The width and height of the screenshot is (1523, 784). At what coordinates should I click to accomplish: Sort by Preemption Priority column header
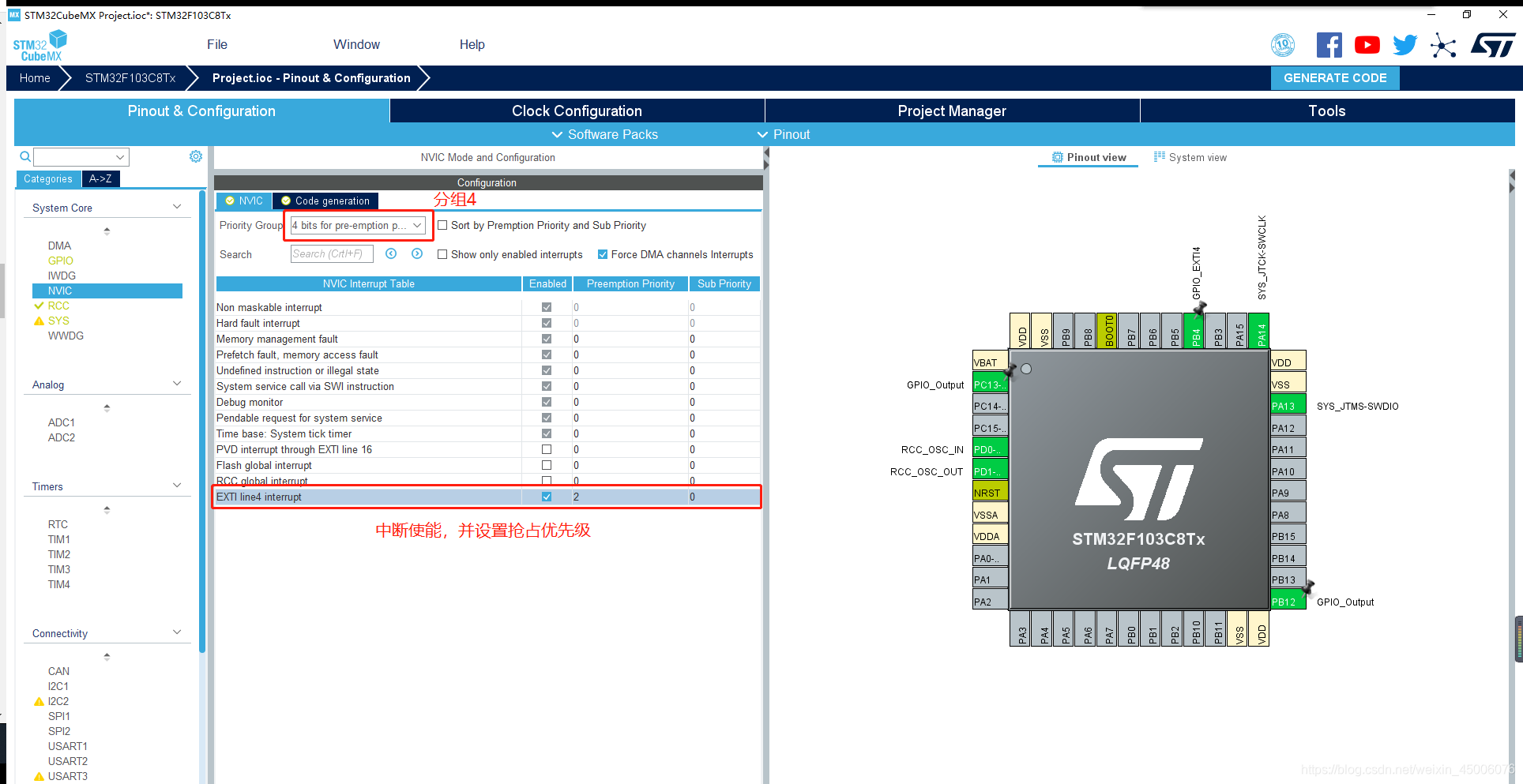[x=630, y=283]
